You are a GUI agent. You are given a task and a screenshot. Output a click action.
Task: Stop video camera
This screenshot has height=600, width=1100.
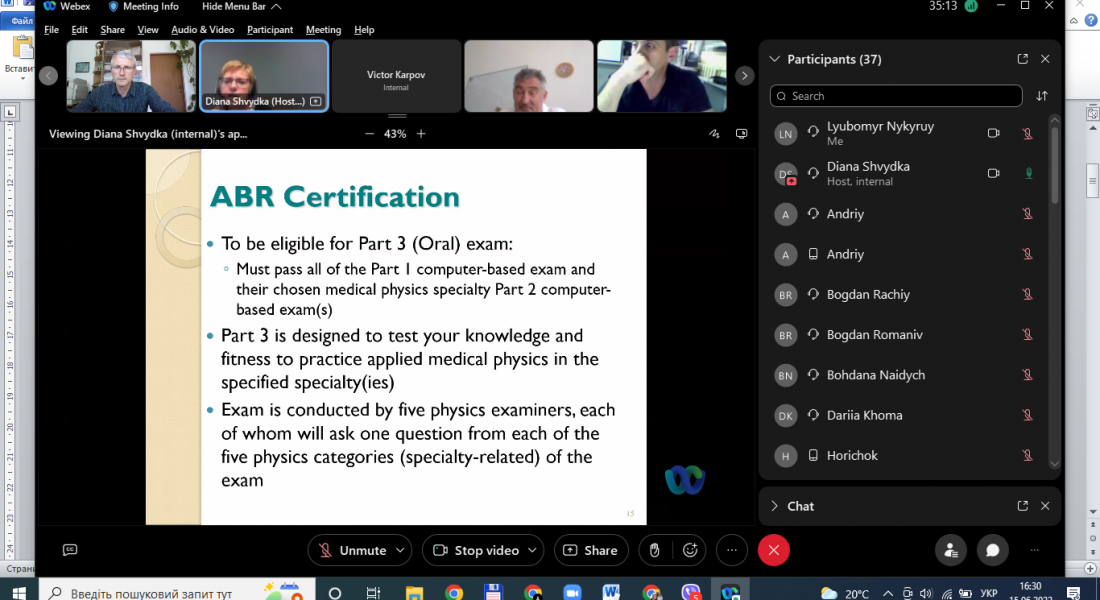[476, 550]
